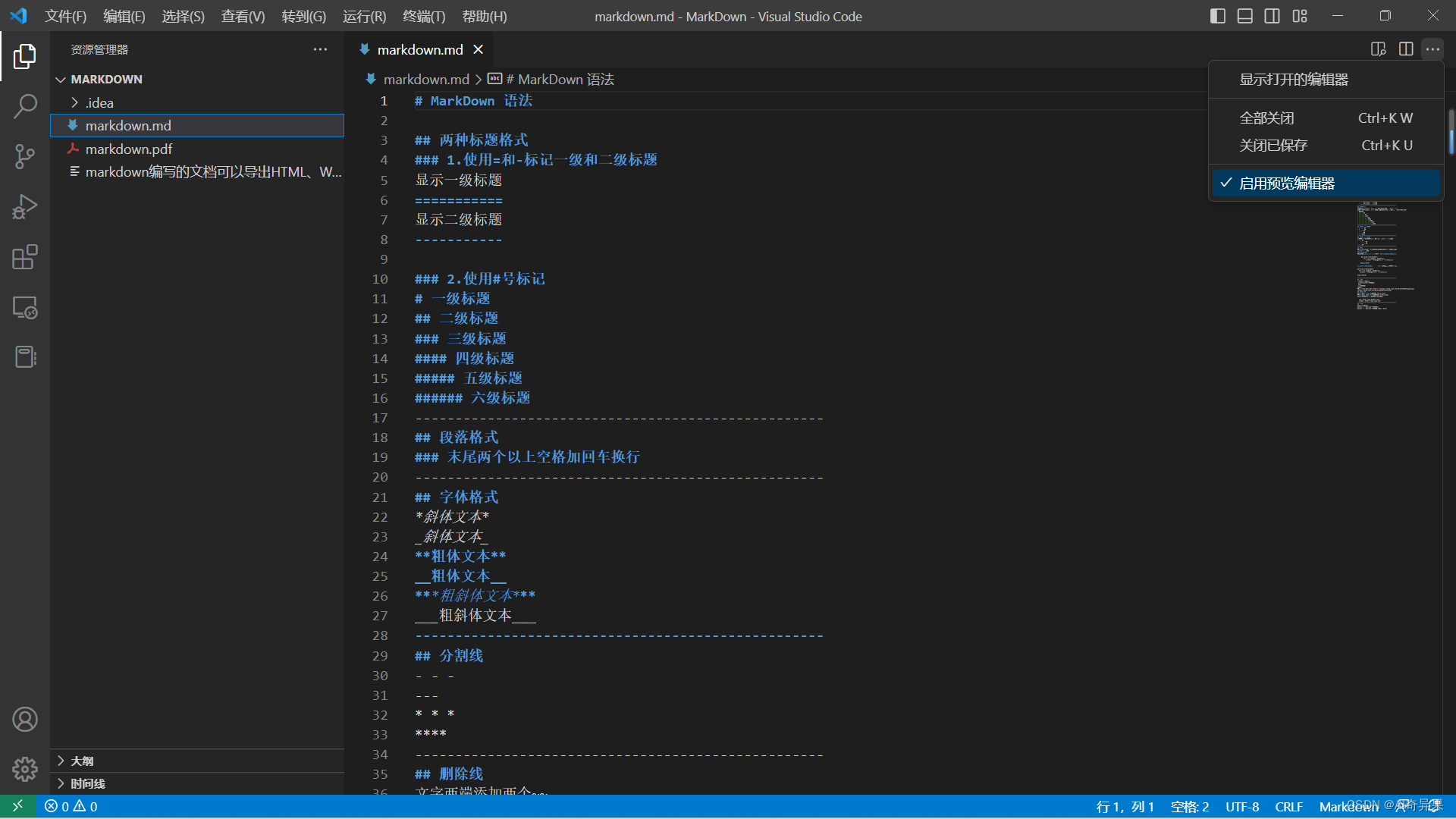Open the Search view in the activity bar

click(x=25, y=106)
